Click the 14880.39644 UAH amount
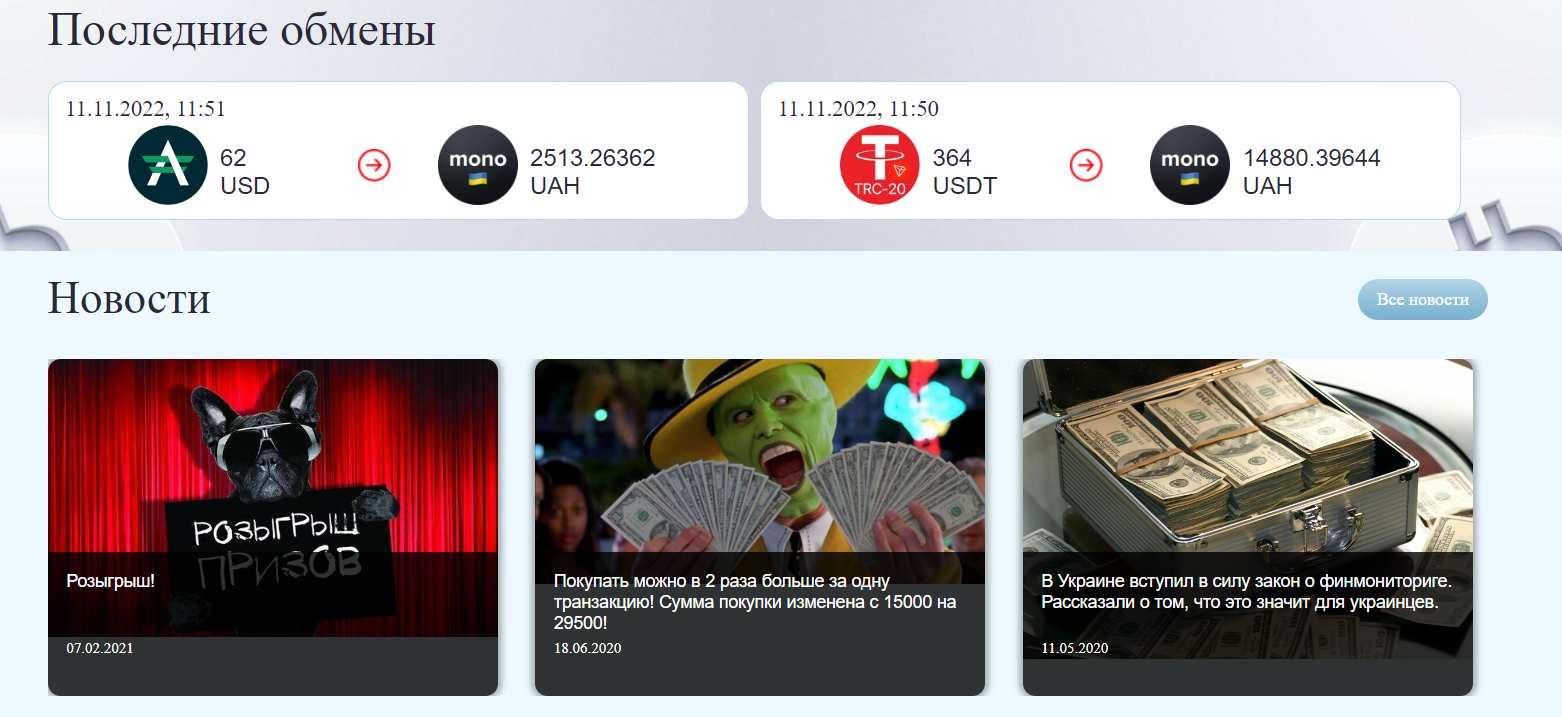 tap(1312, 172)
